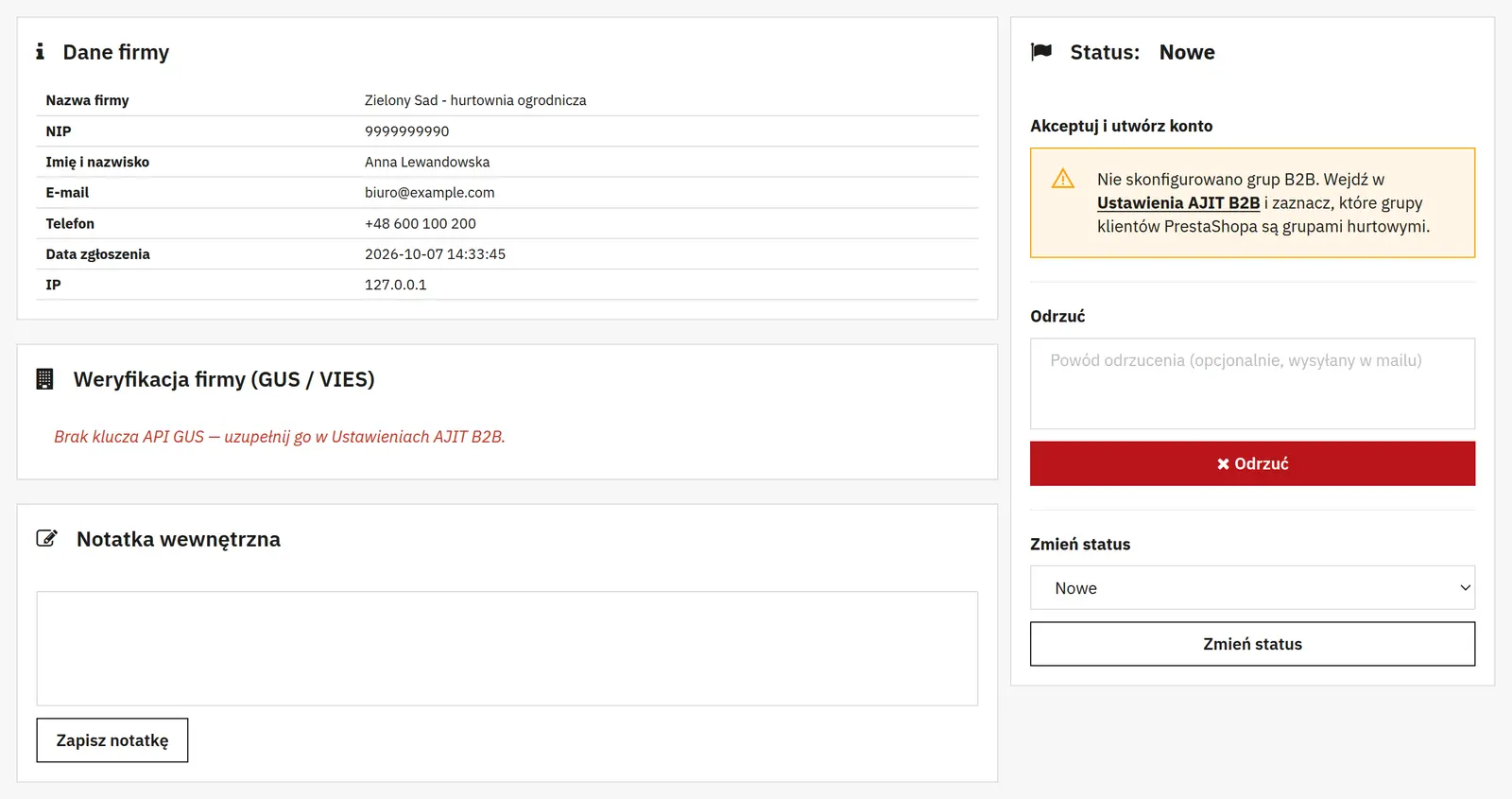Screen dimensions: 1512x799
Task: Click the warning triangle icon in the alert
Action: 1063,179
